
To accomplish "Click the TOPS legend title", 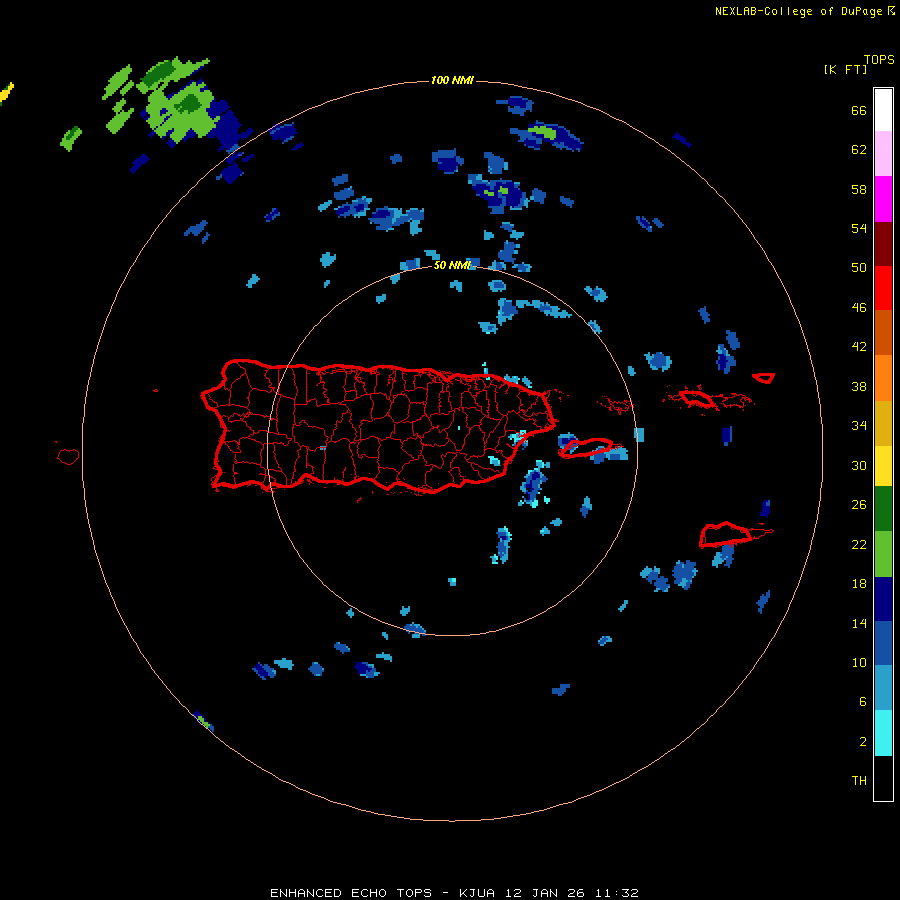I will click(x=879, y=60).
